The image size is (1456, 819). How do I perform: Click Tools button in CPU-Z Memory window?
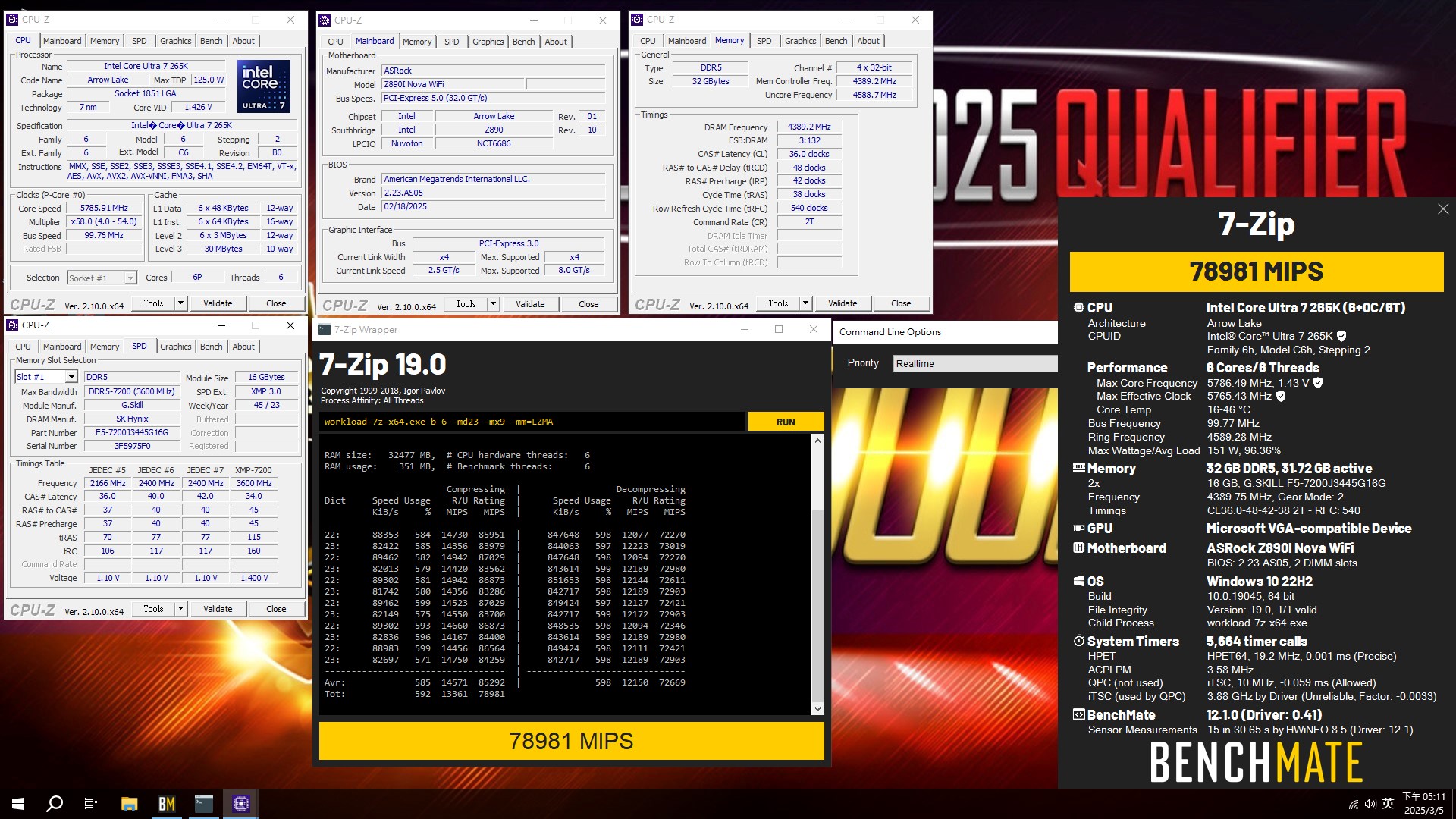coord(778,303)
